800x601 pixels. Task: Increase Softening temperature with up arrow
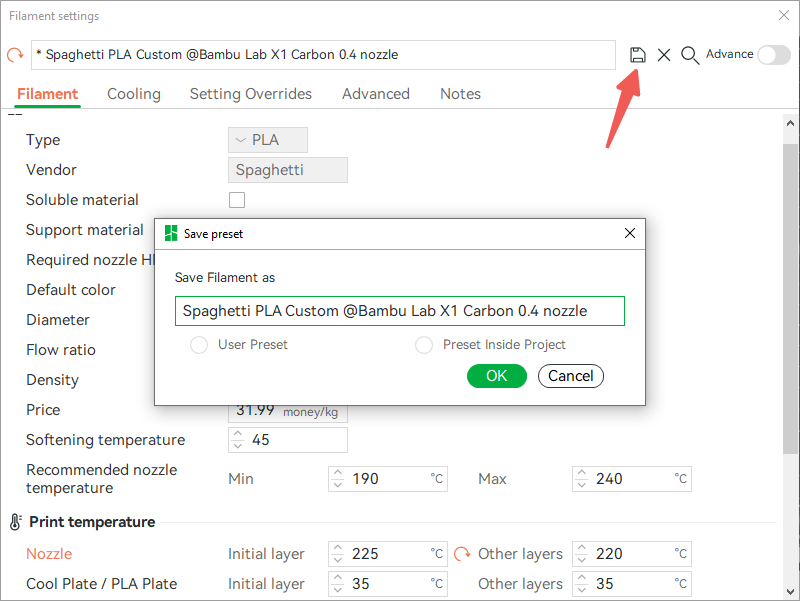(x=238, y=435)
